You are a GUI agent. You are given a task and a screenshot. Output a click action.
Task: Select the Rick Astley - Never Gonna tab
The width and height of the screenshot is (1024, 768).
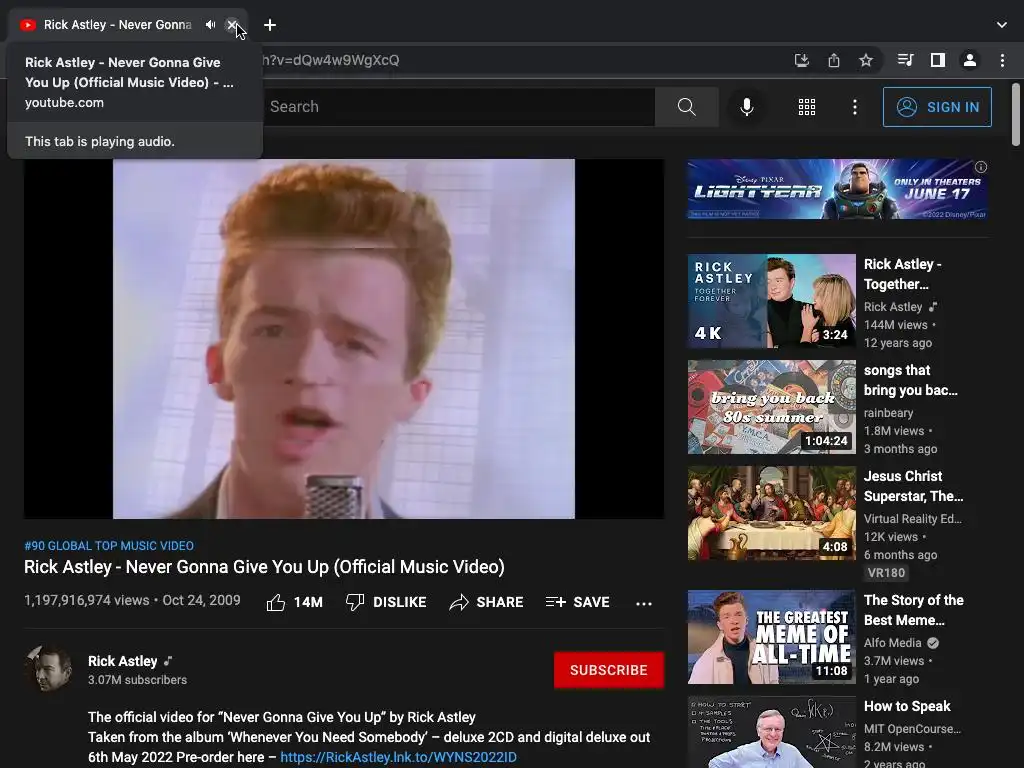128,25
